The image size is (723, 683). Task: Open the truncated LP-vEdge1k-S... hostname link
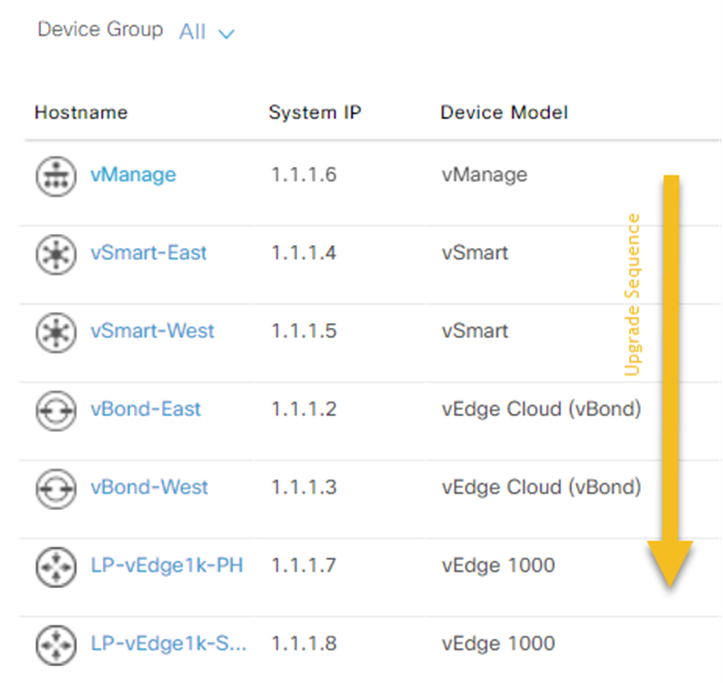[x=168, y=644]
